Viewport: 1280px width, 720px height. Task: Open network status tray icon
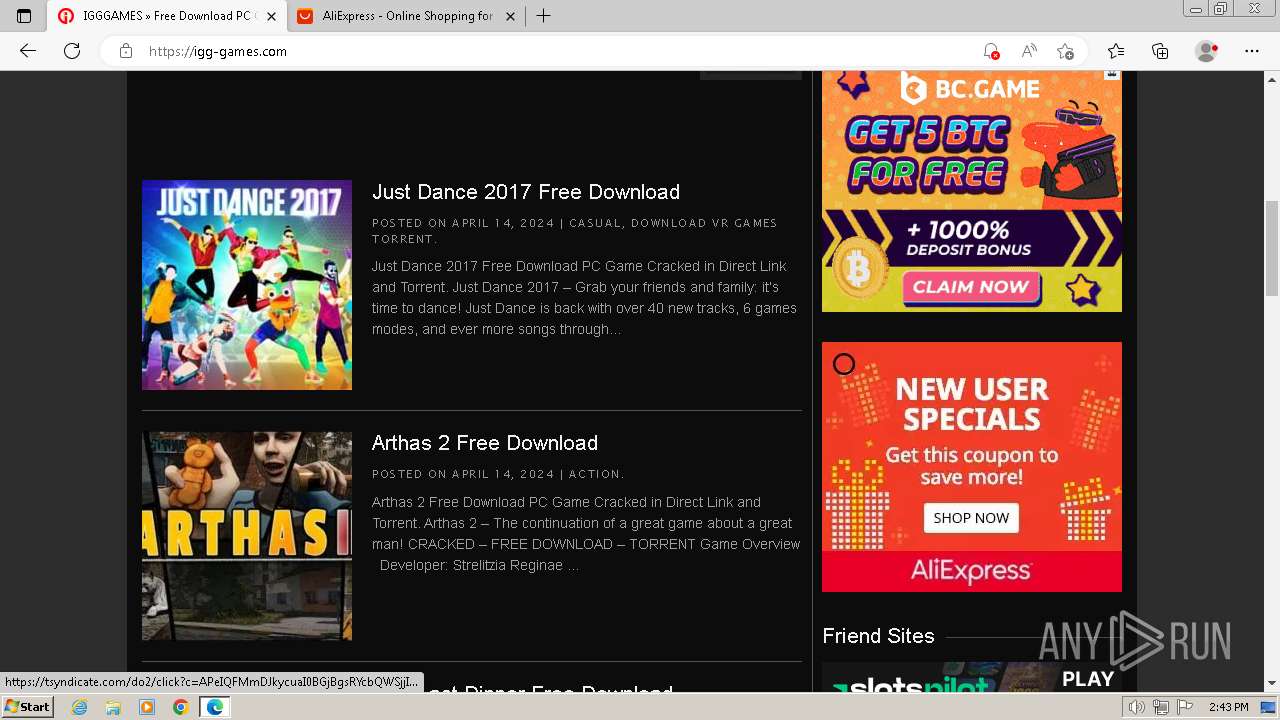(x=1161, y=707)
